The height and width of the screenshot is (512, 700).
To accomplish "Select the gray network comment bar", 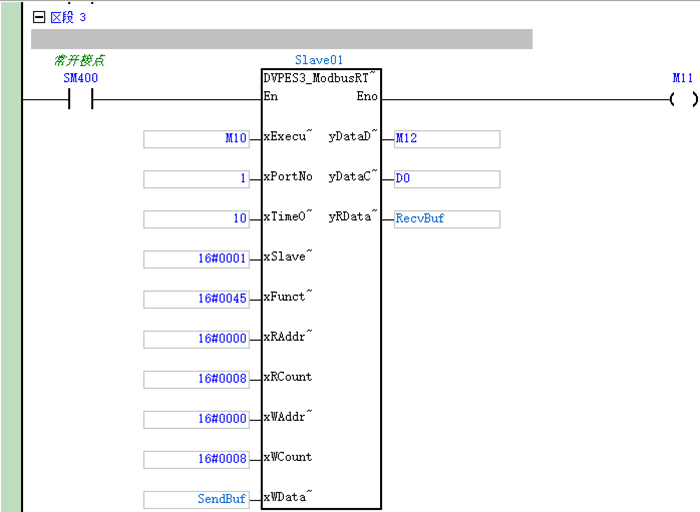I will 282,39.
